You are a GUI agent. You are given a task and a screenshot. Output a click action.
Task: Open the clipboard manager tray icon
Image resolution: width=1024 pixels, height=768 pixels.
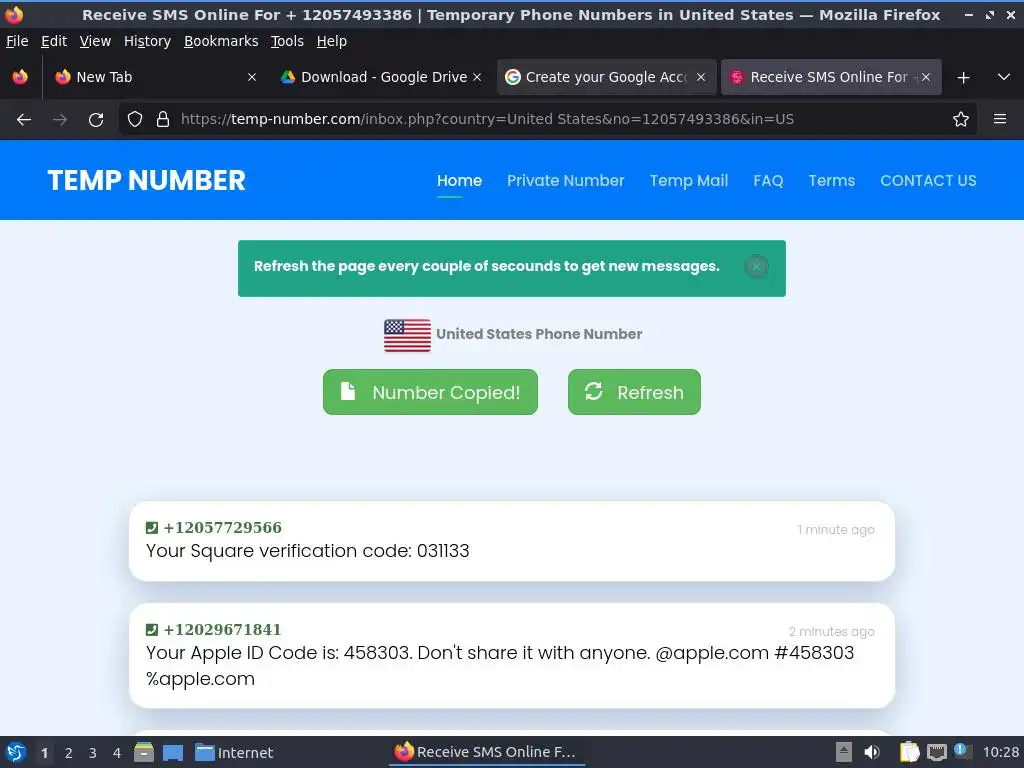(909, 752)
